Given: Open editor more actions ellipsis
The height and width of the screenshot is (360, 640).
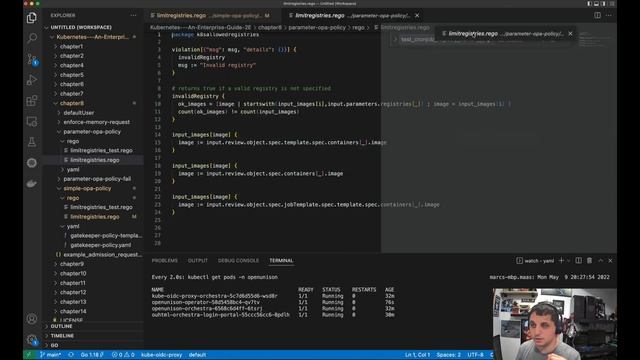Looking at the screenshot, I should pos(609,15).
